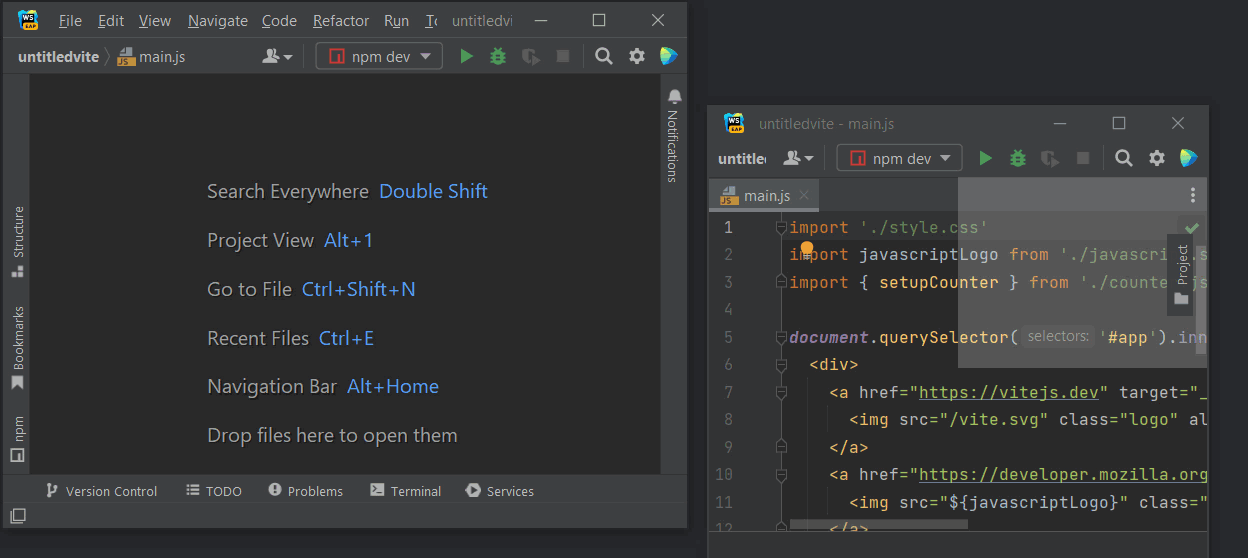Screen dimensions: 1248x558
Task: Open the Navigate menu
Action: pyautogui.click(x=216, y=21)
